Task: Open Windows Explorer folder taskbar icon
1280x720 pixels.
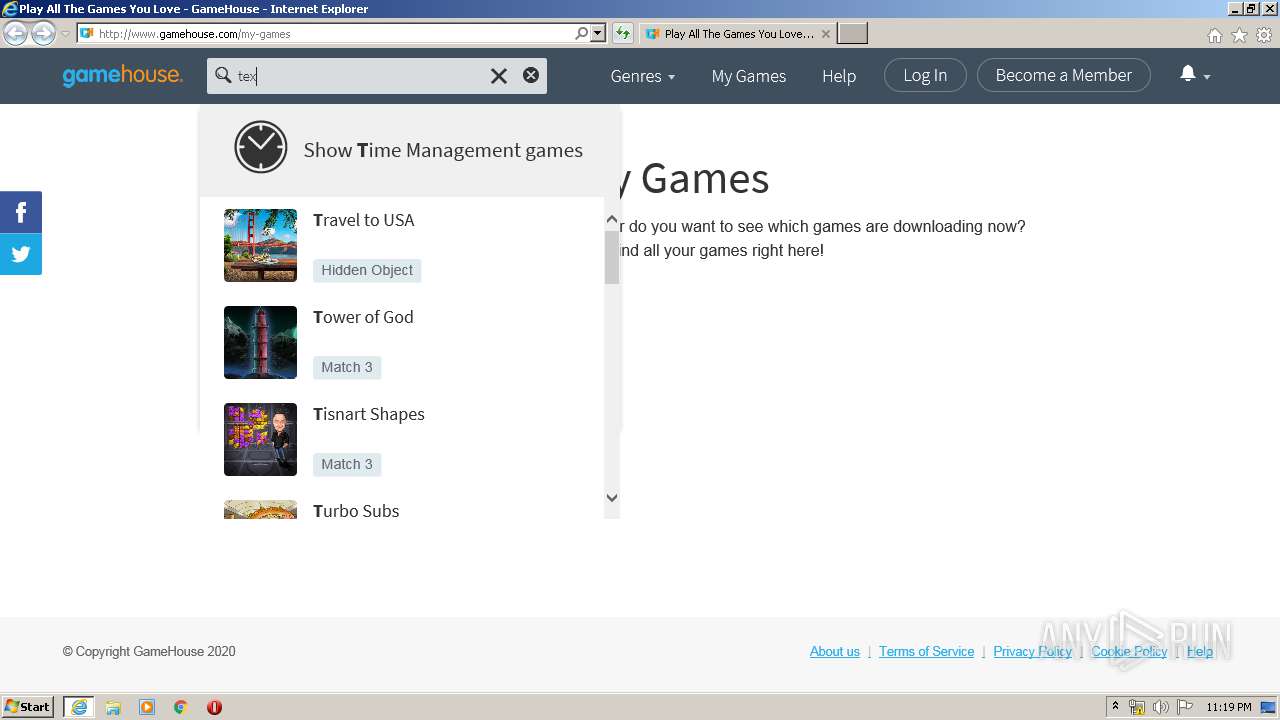Action: pos(113,707)
